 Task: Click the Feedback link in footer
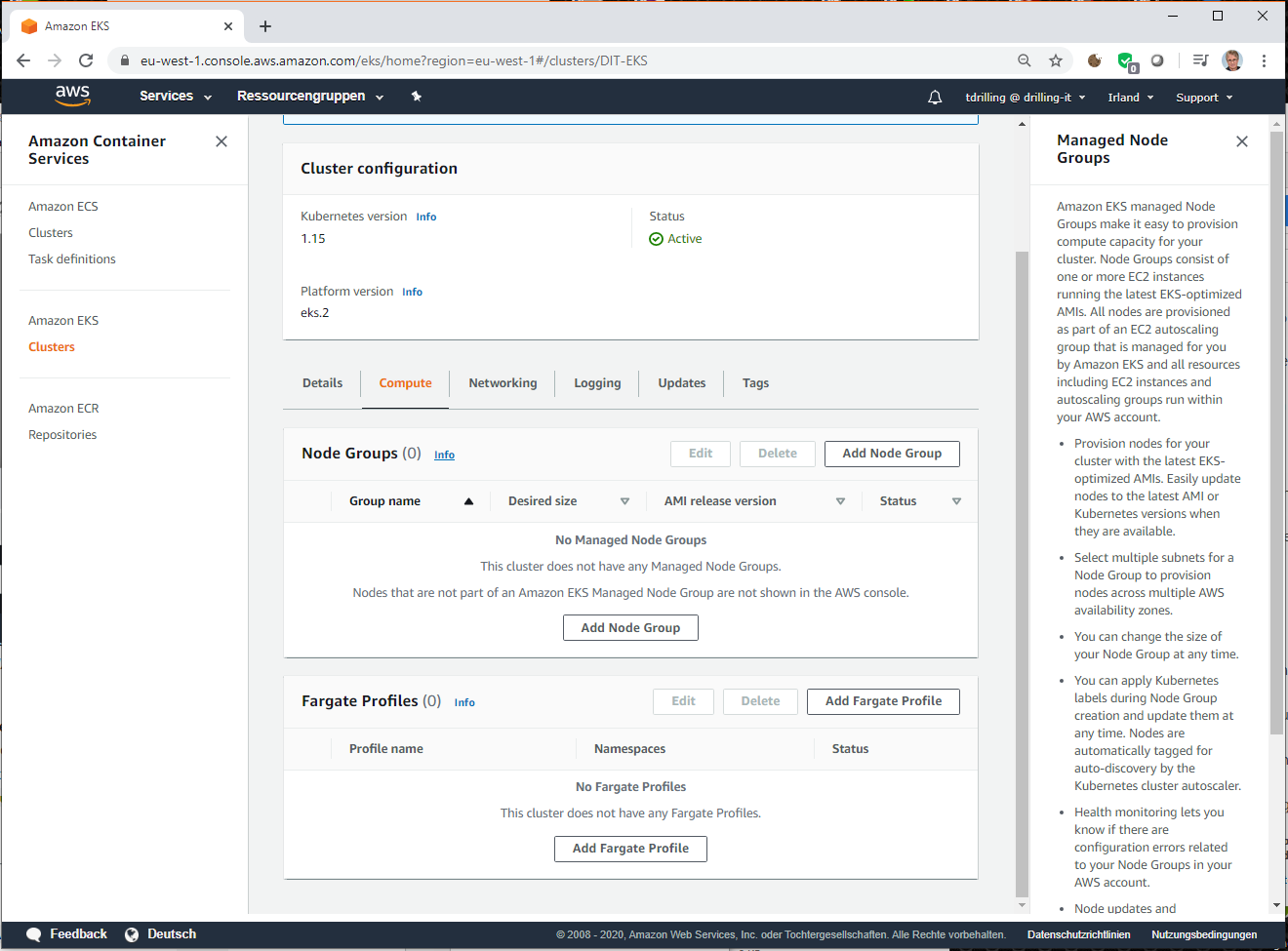pos(78,934)
